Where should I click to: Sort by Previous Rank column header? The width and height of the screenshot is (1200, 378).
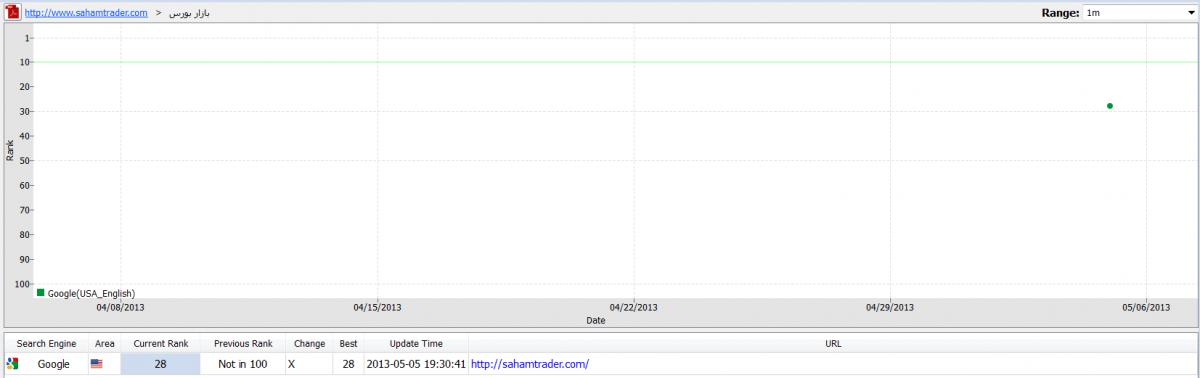[243, 343]
